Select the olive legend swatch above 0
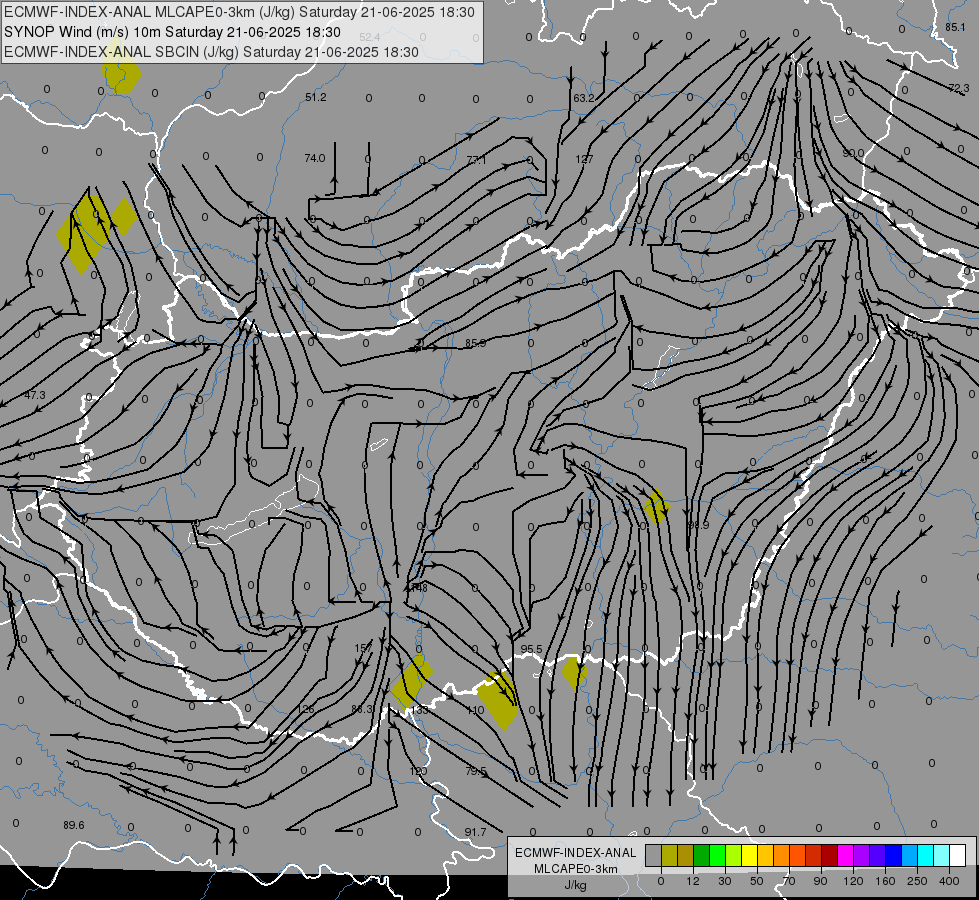The image size is (979, 900). (669, 855)
